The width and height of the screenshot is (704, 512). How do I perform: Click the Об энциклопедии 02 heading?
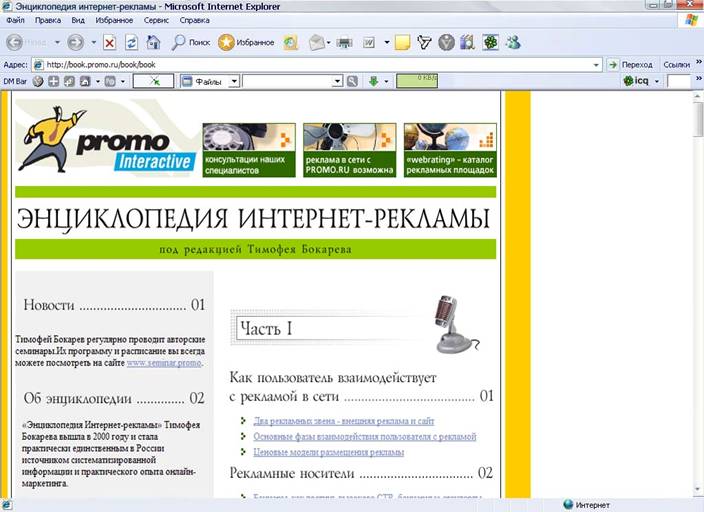click(114, 398)
